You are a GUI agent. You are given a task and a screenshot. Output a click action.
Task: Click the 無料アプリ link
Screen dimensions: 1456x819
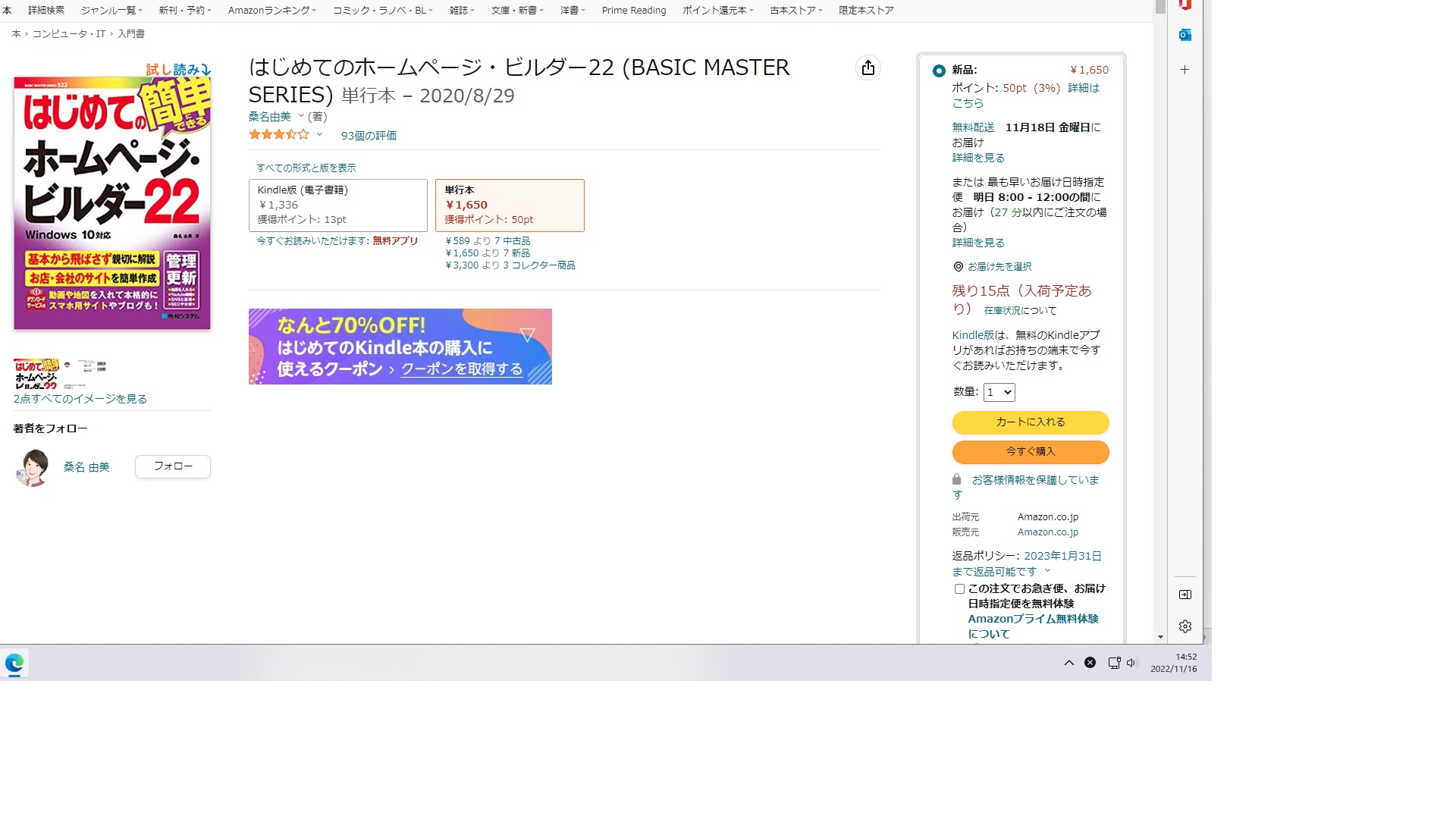pyautogui.click(x=395, y=240)
